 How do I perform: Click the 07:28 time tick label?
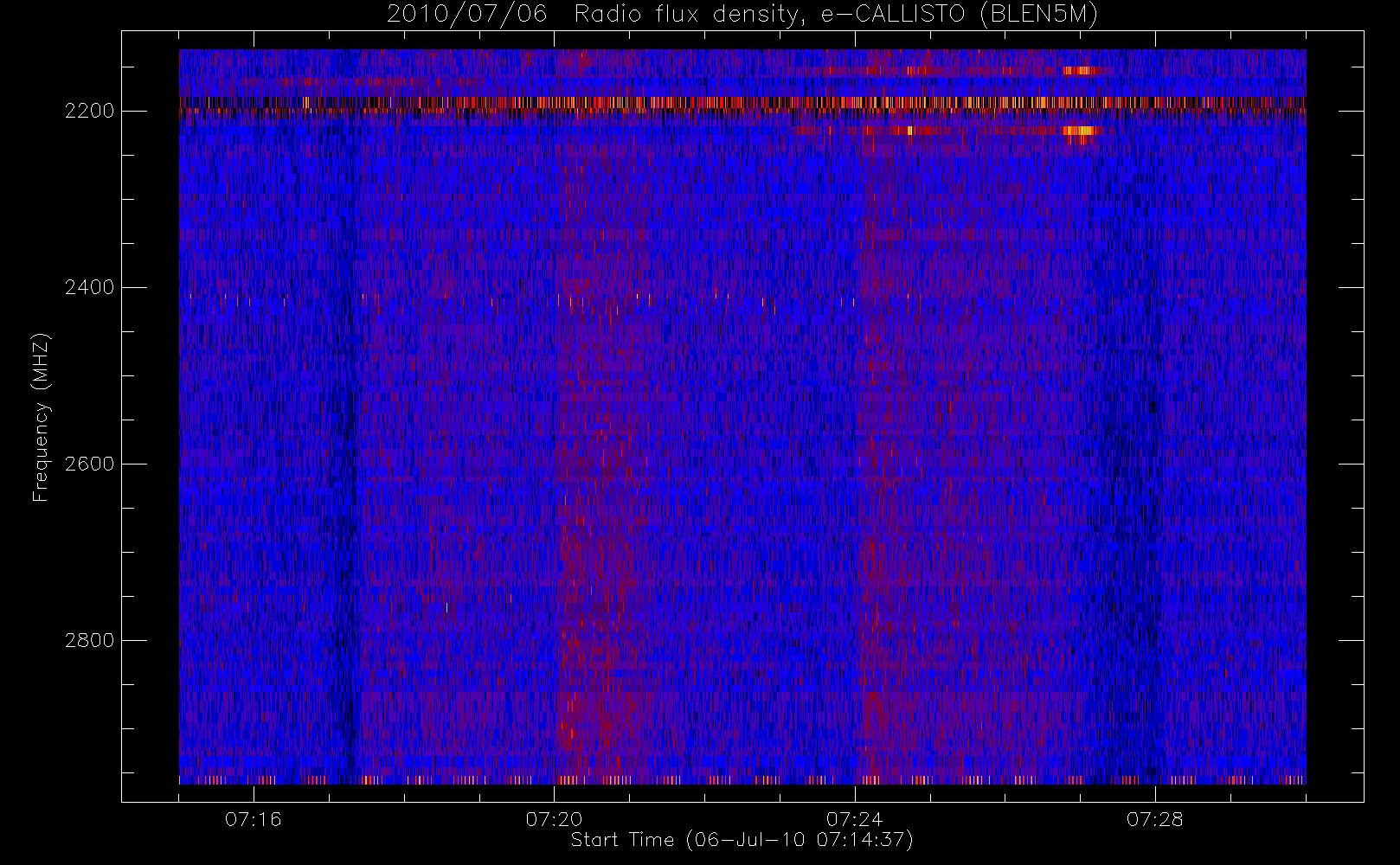point(1155,819)
